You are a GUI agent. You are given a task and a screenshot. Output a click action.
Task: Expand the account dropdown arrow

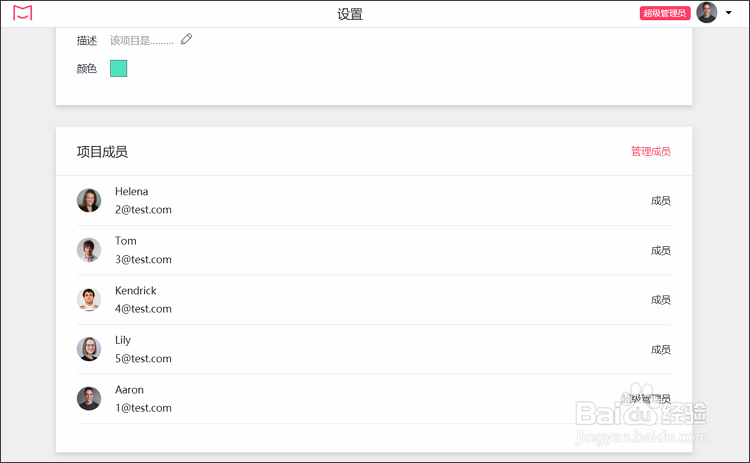coord(729,13)
